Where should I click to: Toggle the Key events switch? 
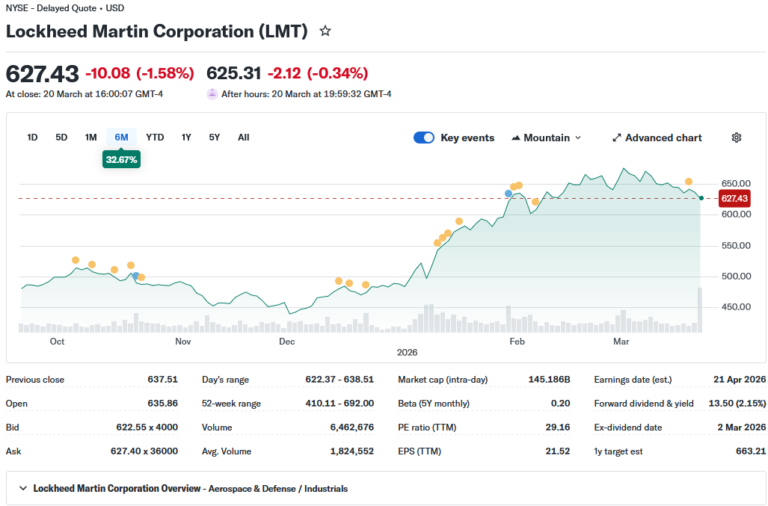424,138
